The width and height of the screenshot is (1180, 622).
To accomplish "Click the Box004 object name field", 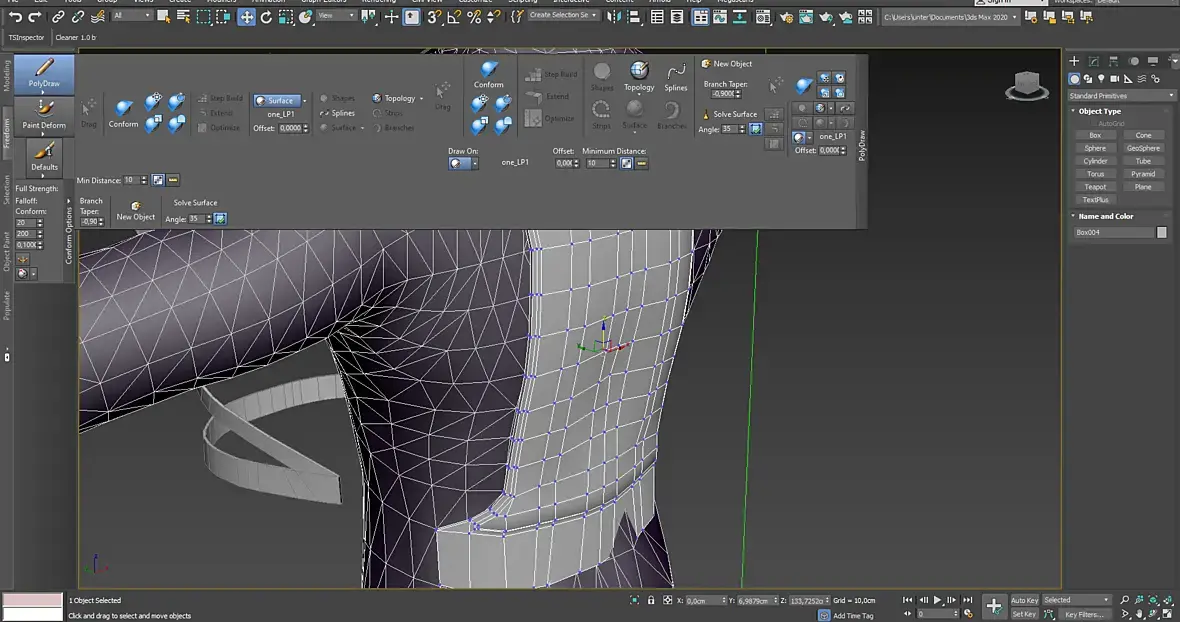I will tap(1113, 232).
